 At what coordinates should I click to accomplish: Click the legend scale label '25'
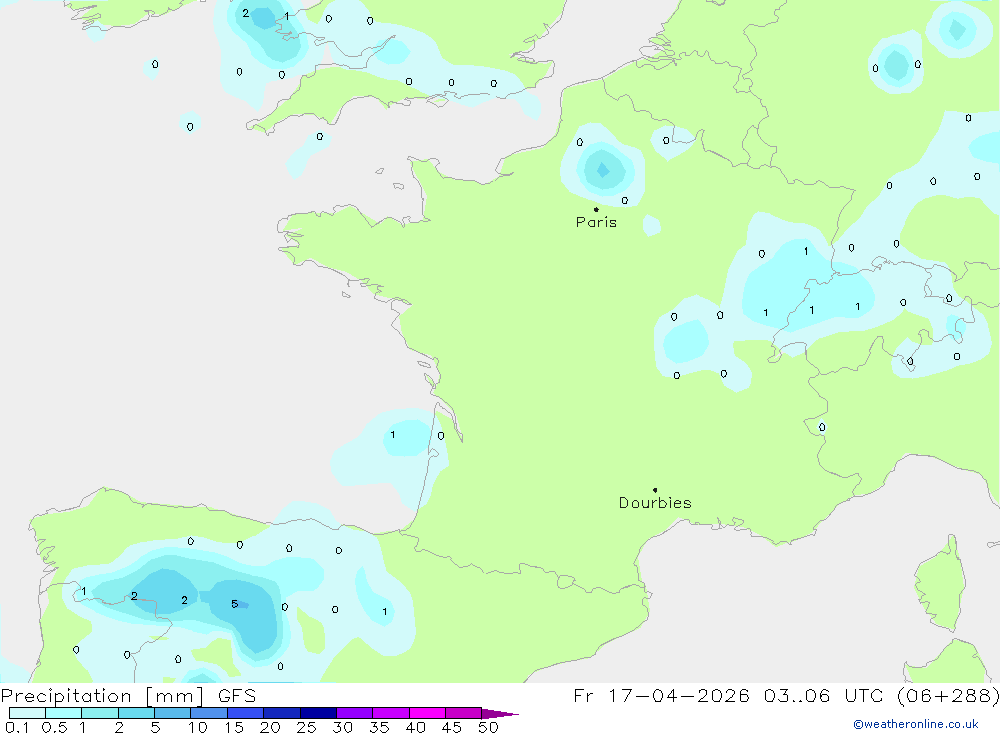pyautogui.click(x=306, y=727)
